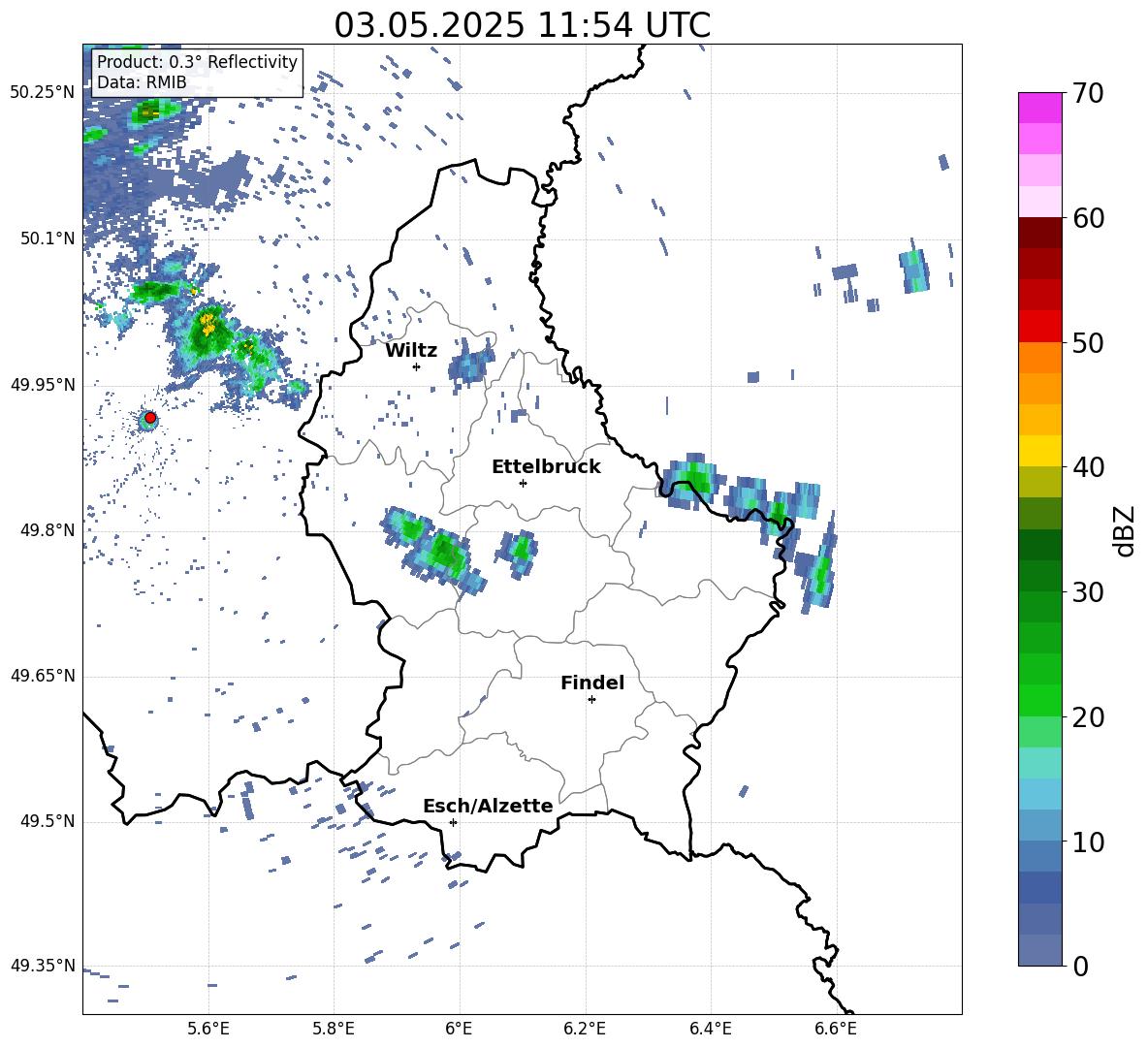Viewport: 1148px width, 1048px height.
Task: Click the Data: RMIB text
Action: pos(142,82)
